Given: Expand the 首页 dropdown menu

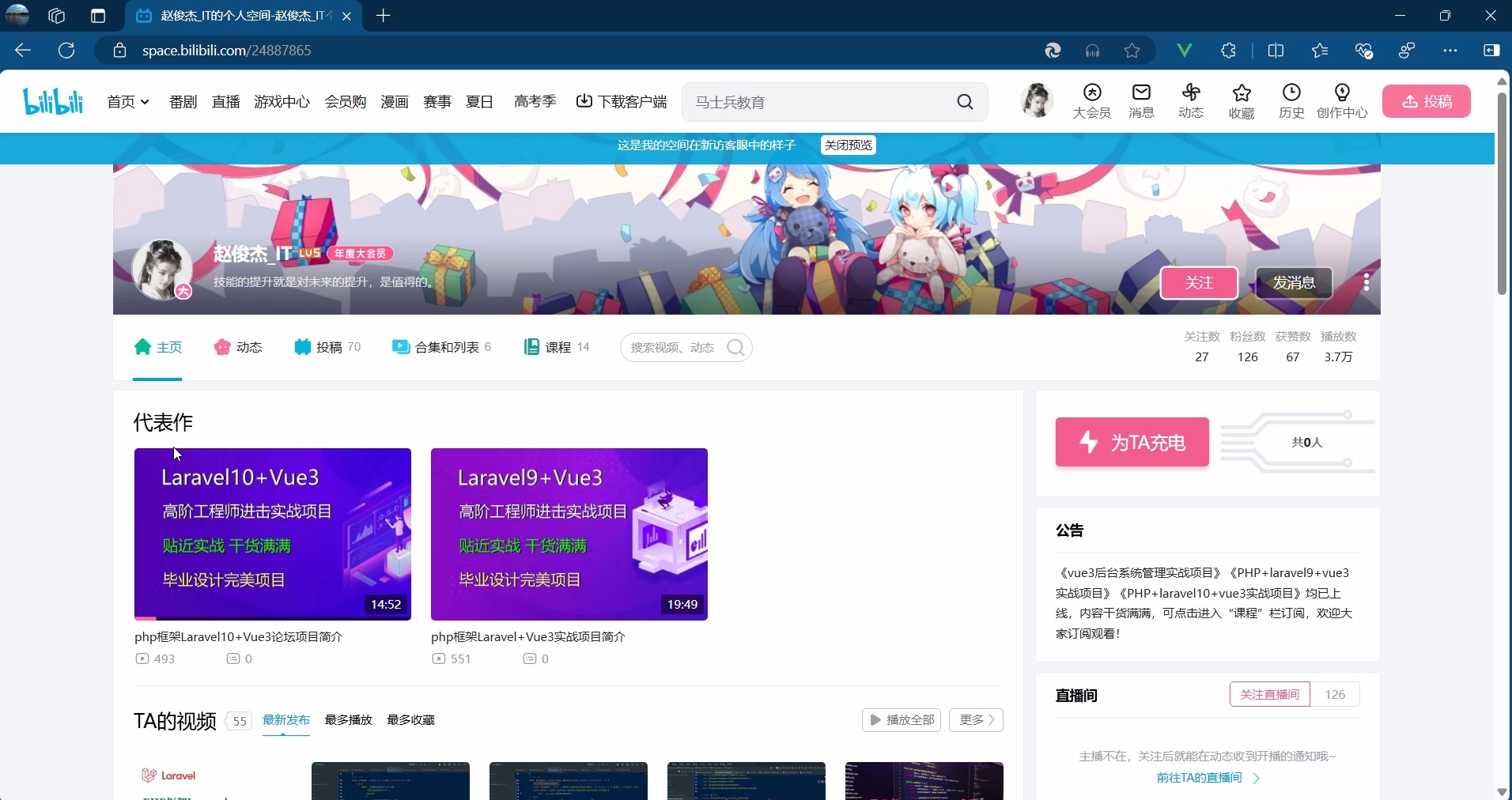Looking at the screenshot, I should click(x=127, y=101).
